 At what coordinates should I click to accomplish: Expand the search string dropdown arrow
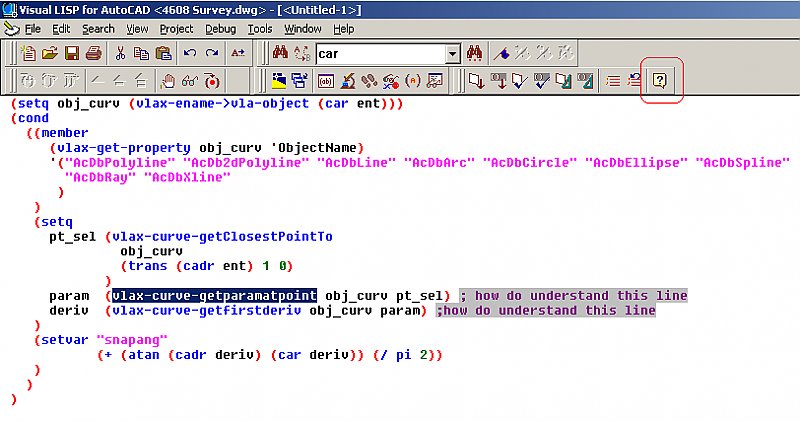click(x=452, y=54)
